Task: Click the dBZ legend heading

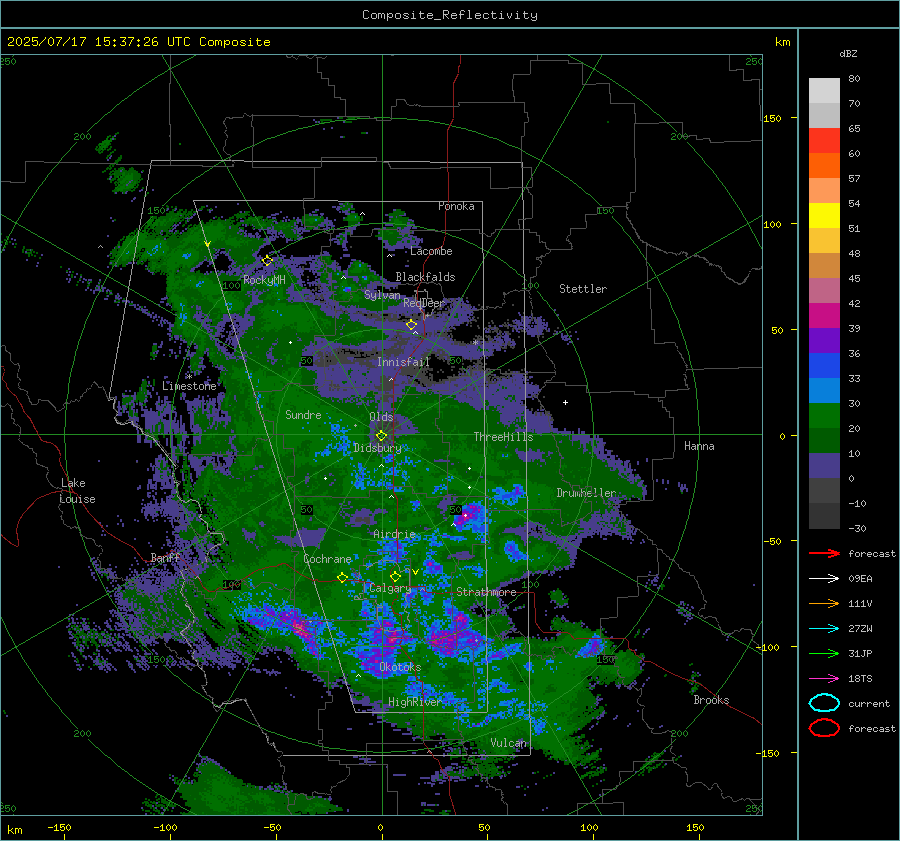Action: pyautogui.click(x=848, y=53)
